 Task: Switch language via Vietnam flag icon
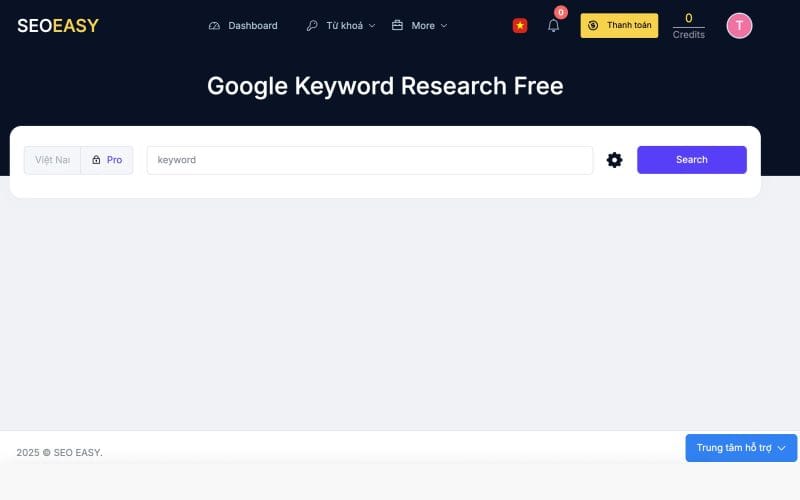tap(520, 26)
